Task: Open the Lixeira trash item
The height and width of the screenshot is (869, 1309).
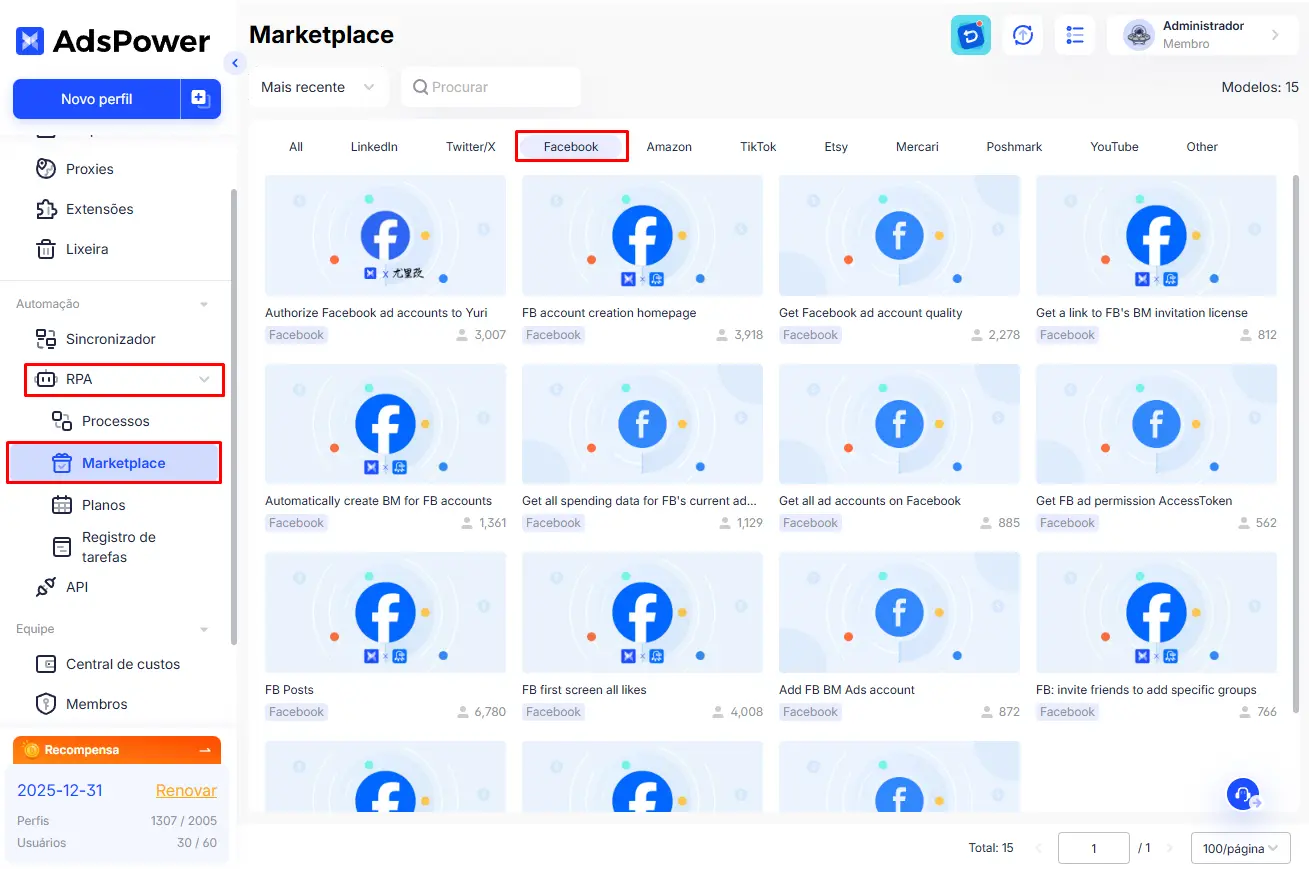Action: [x=86, y=249]
